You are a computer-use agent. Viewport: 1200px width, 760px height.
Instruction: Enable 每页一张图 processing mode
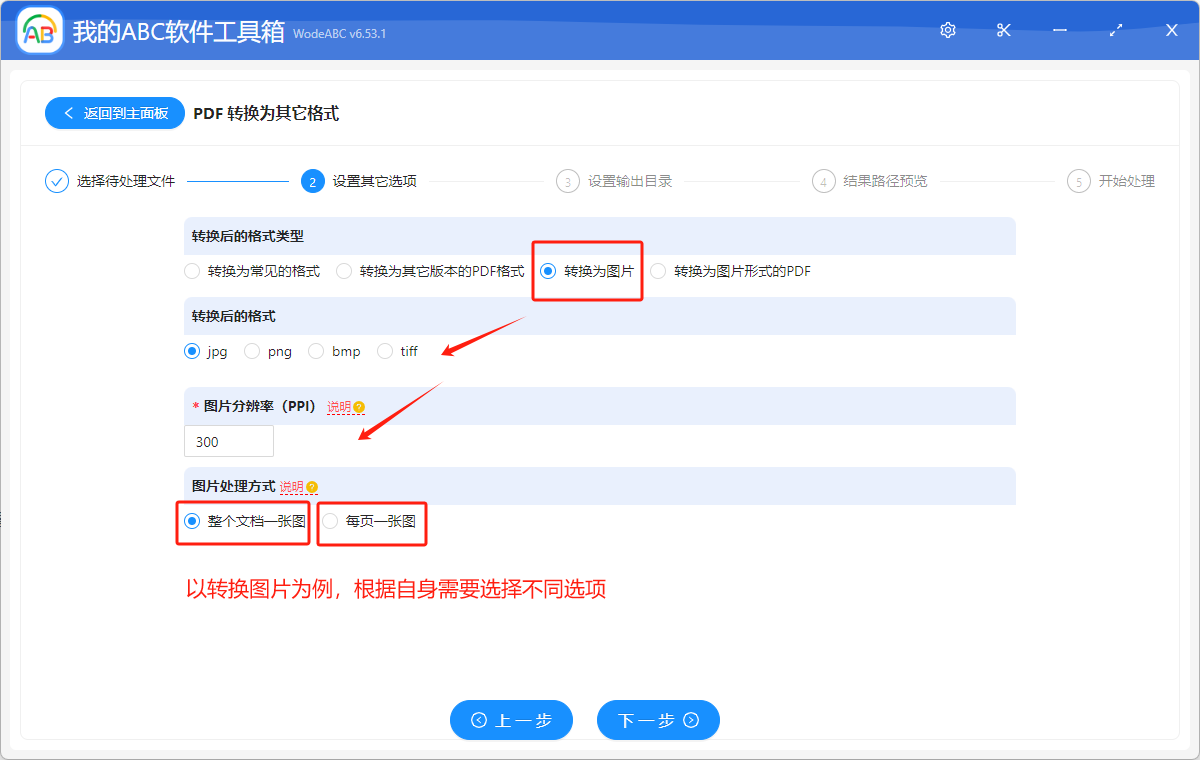click(x=330, y=521)
